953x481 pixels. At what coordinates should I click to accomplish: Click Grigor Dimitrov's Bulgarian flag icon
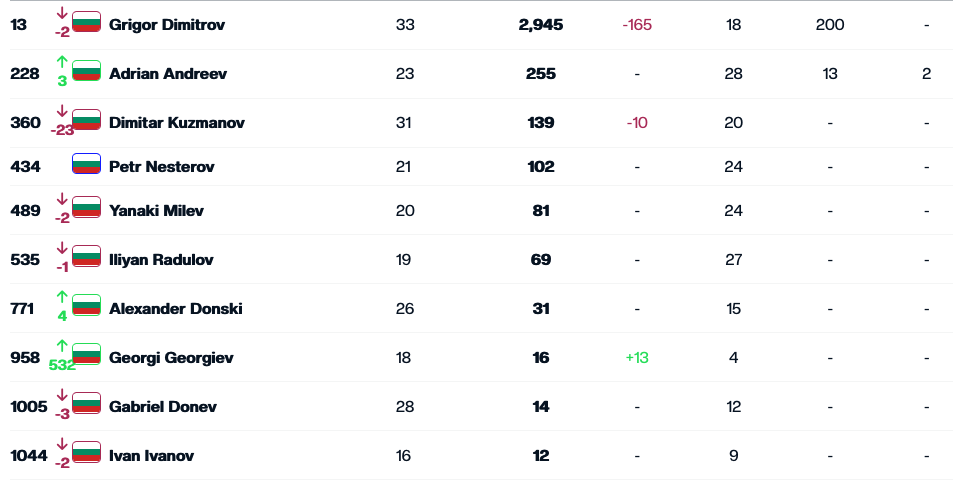(86, 22)
